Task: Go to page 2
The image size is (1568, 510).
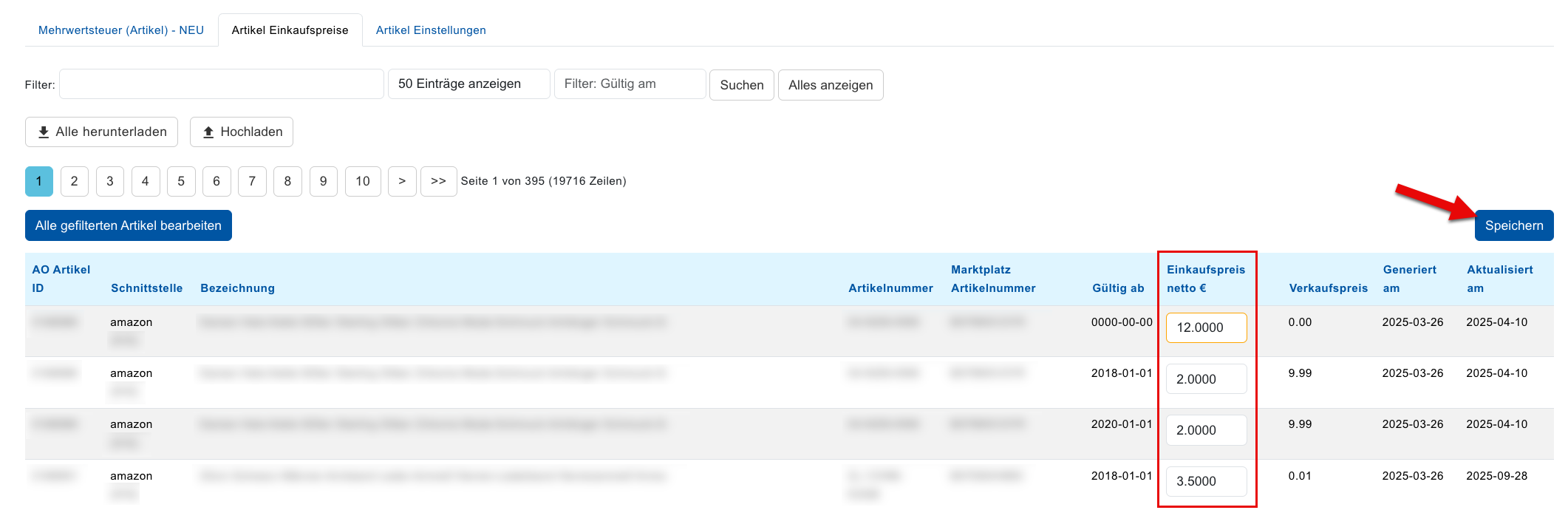Action: [75, 181]
